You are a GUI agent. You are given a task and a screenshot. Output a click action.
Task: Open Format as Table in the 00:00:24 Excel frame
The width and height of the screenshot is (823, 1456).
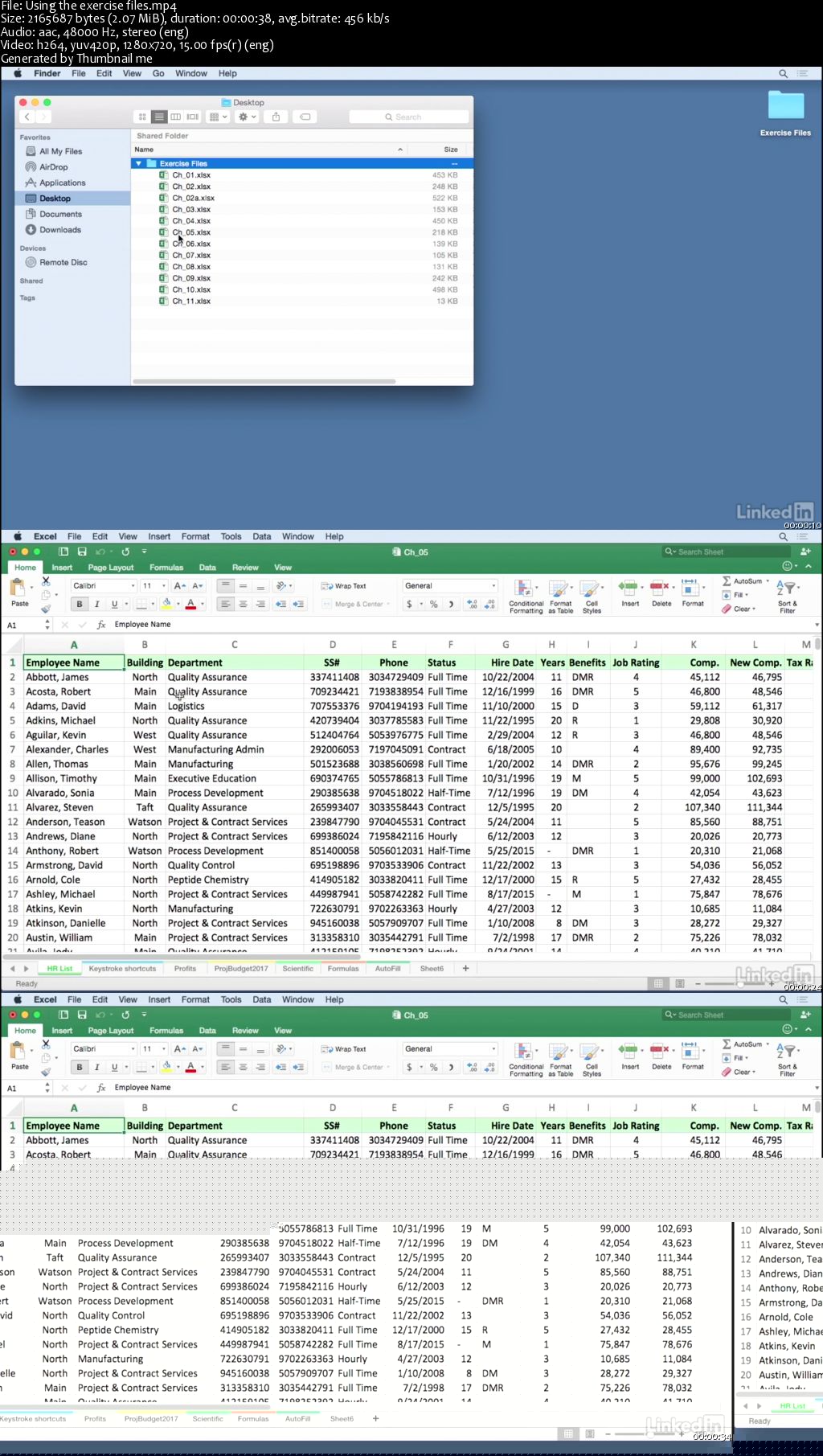(561, 596)
